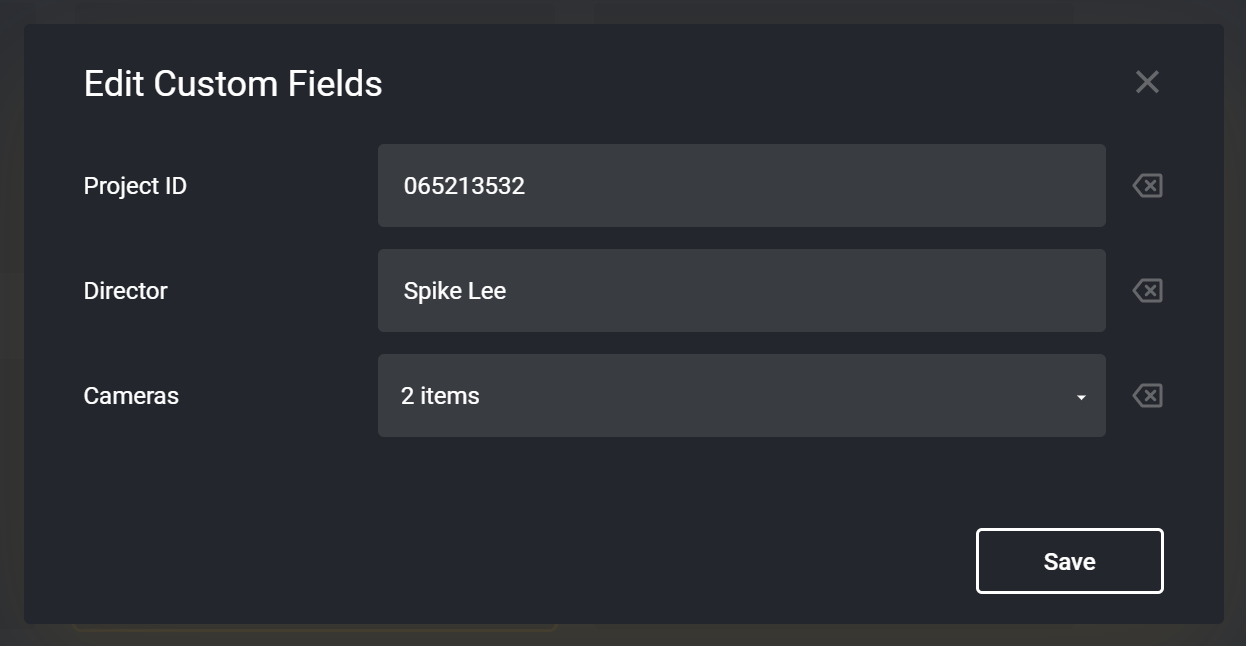Screen dimensions: 1246x646
Task: Click the Edit Custom Fields title
Action: pos(233,83)
